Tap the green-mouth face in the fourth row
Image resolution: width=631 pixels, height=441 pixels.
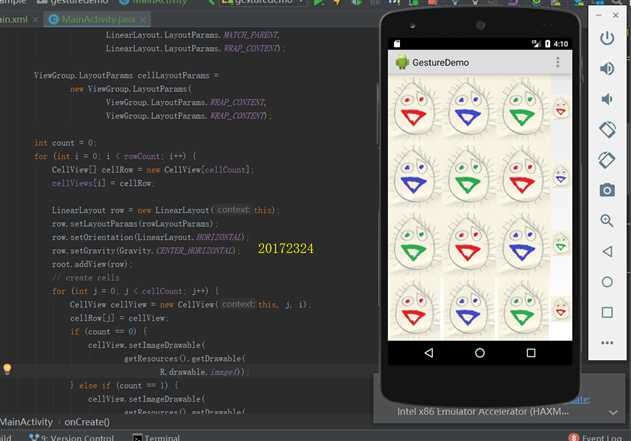(523, 310)
